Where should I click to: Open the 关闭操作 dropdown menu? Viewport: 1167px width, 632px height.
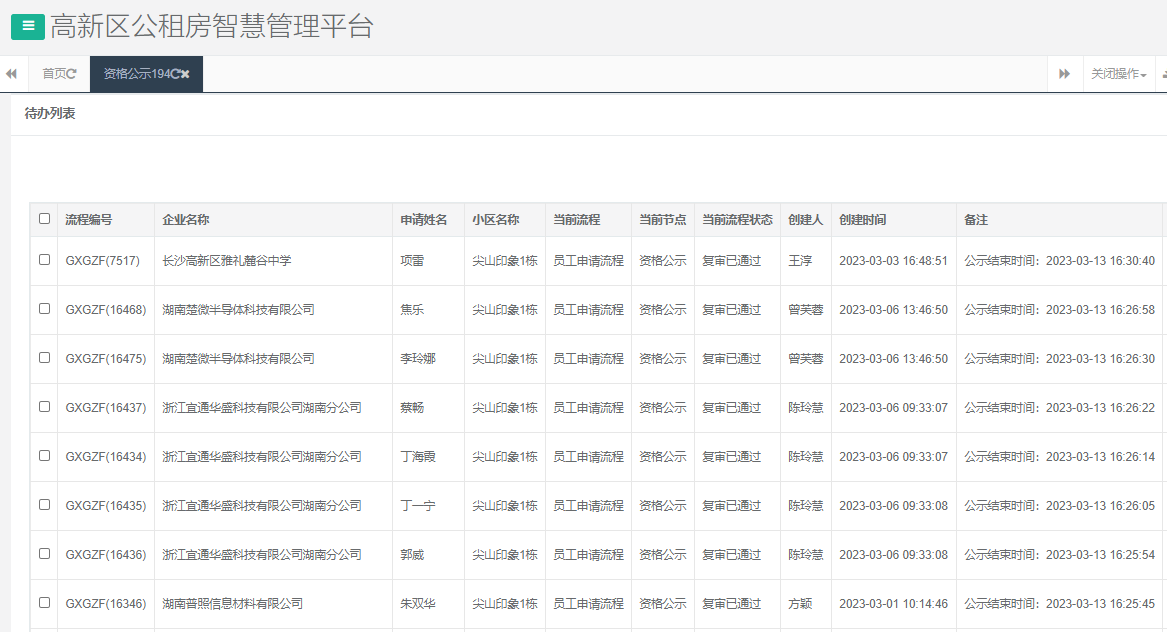(x=1118, y=73)
